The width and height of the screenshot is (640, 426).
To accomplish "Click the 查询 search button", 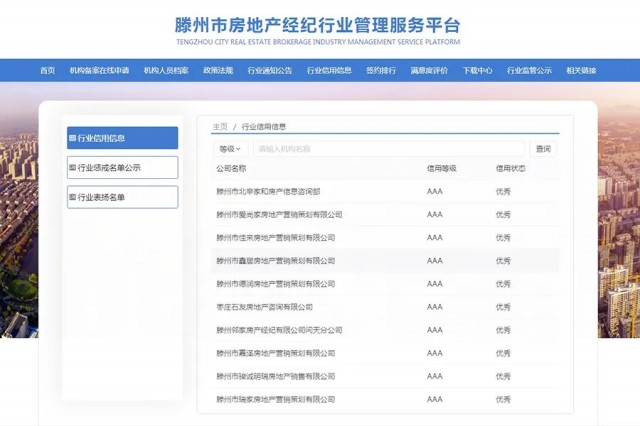I will pyautogui.click(x=543, y=149).
